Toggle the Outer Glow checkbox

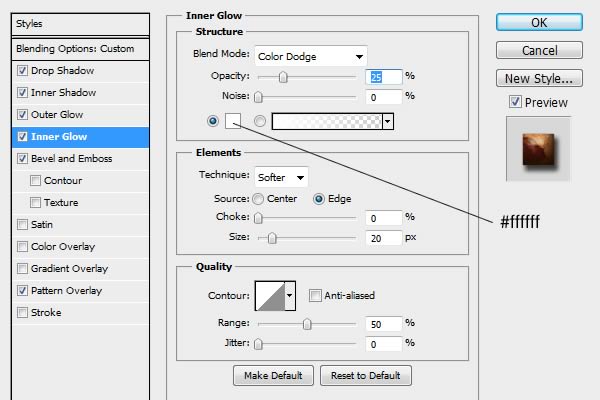(22, 114)
